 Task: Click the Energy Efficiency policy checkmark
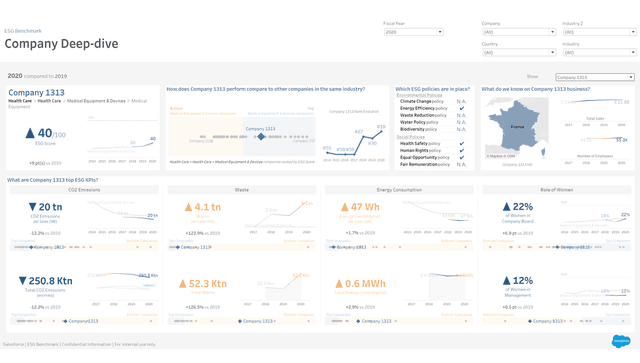coord(462,109)
